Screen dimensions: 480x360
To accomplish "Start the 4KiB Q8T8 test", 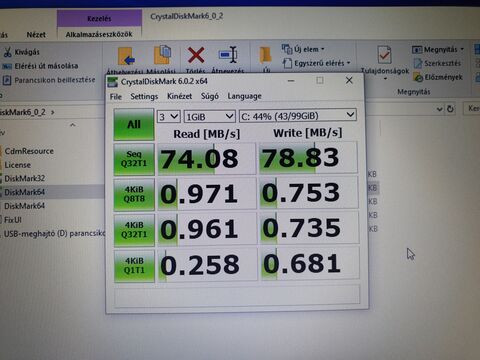I will 134,195.
